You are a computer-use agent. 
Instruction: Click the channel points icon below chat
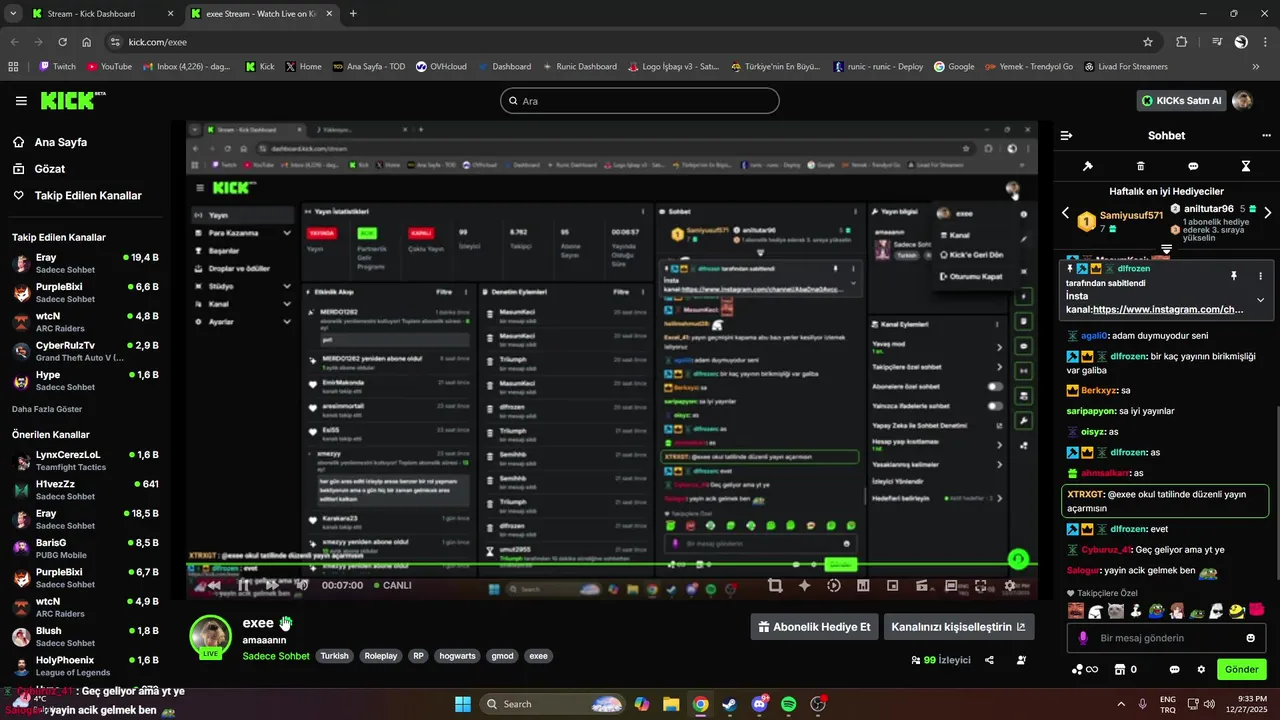(x=1085, y=669)
